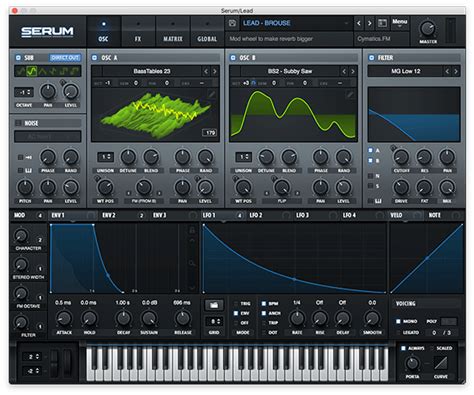Switch to the GLOBAL tab
The image size is (474, 395).
(x=207, y=32)
